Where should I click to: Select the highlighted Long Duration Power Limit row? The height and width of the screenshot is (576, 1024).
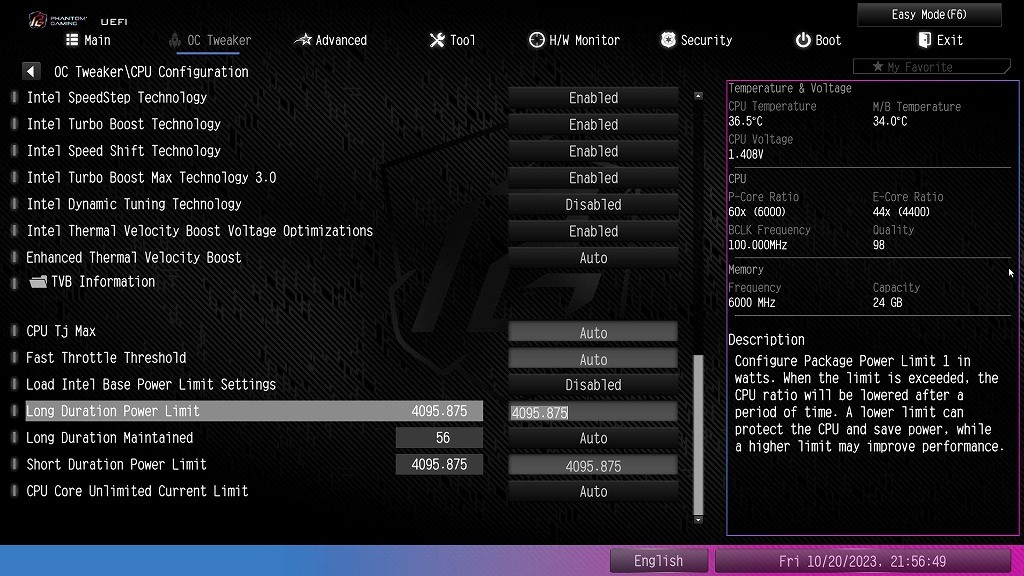pos(254,411)
